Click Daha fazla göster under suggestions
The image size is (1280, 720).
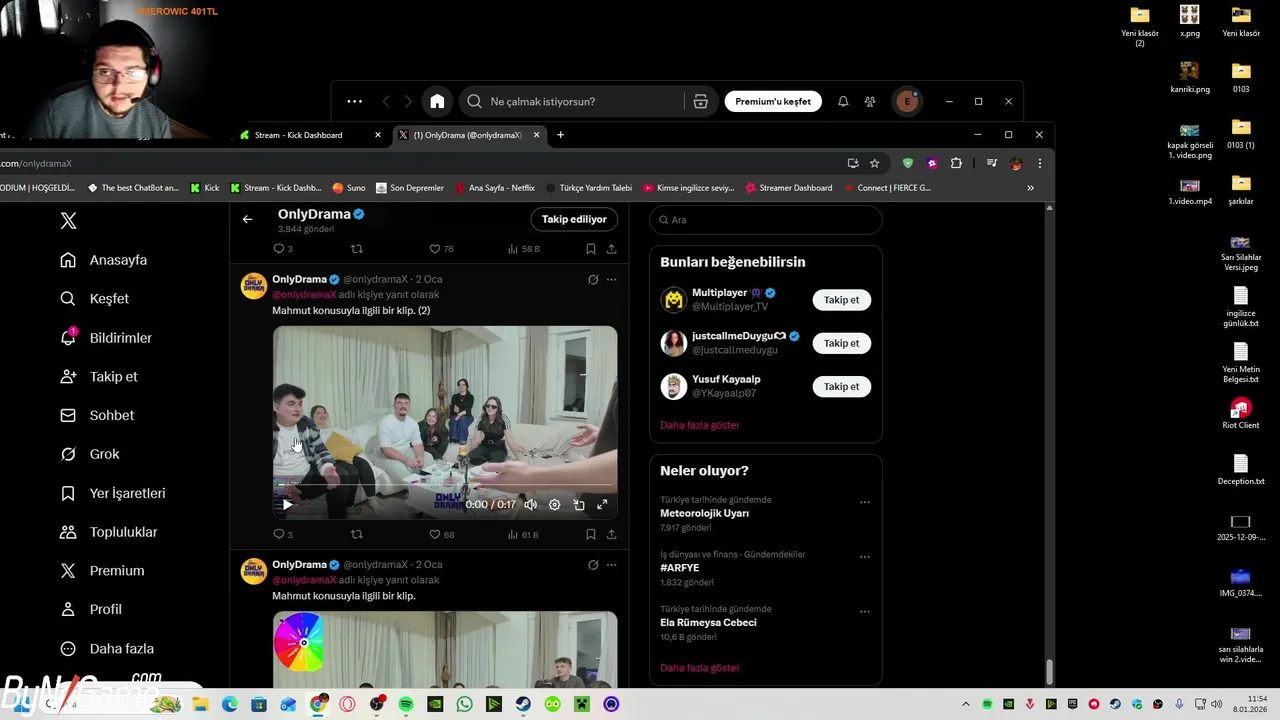[700, 425]
